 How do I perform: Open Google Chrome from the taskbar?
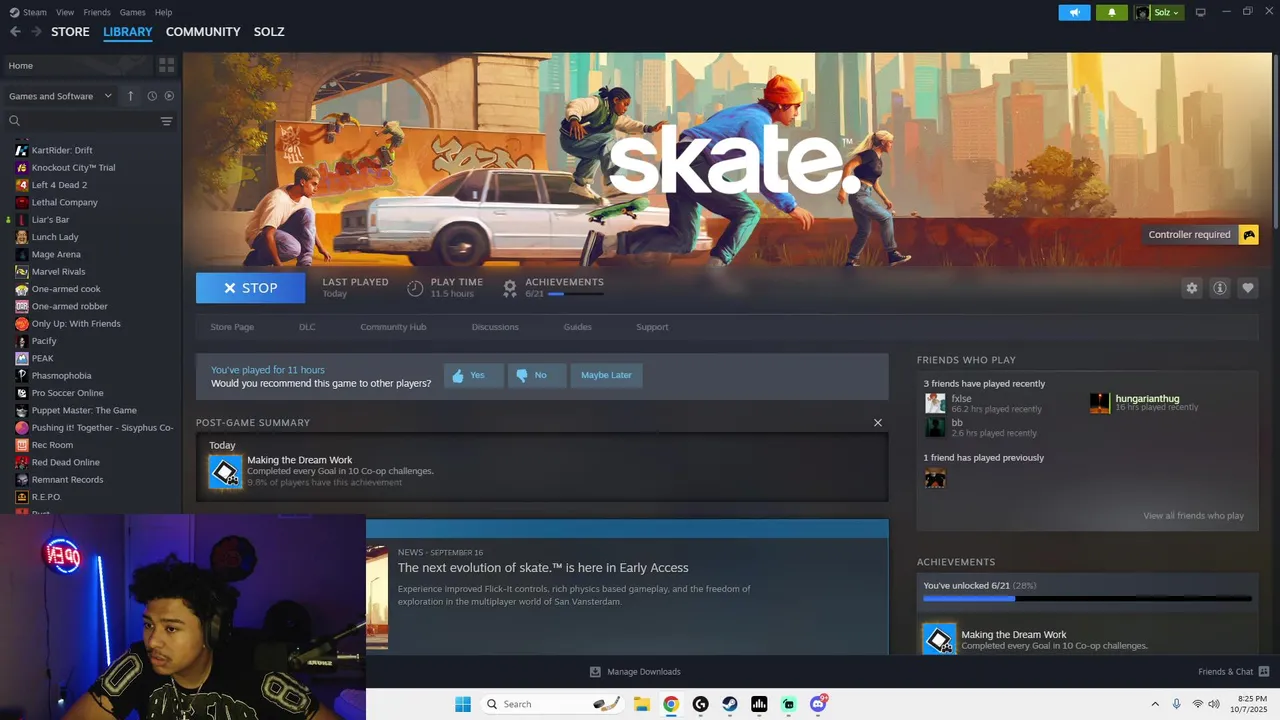pyautogui.click(x=671, y=704)
